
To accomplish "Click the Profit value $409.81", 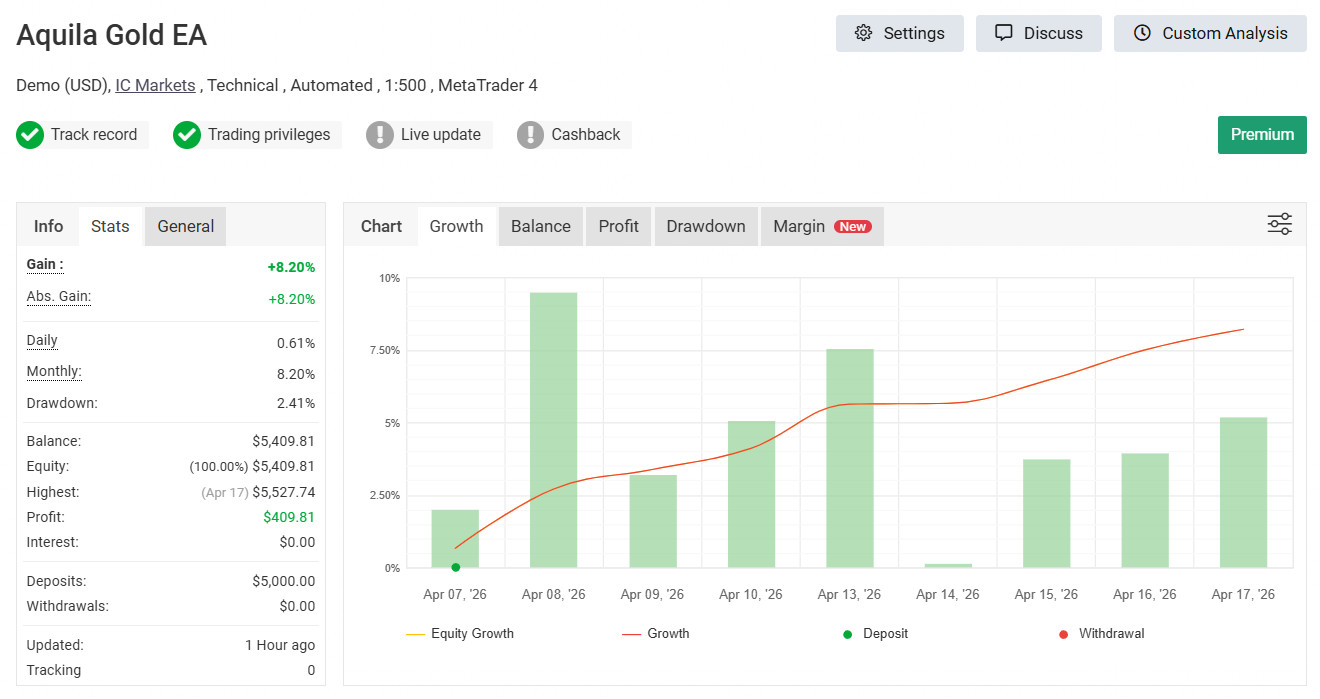I will pyautogui.click(x=289, y=517).
